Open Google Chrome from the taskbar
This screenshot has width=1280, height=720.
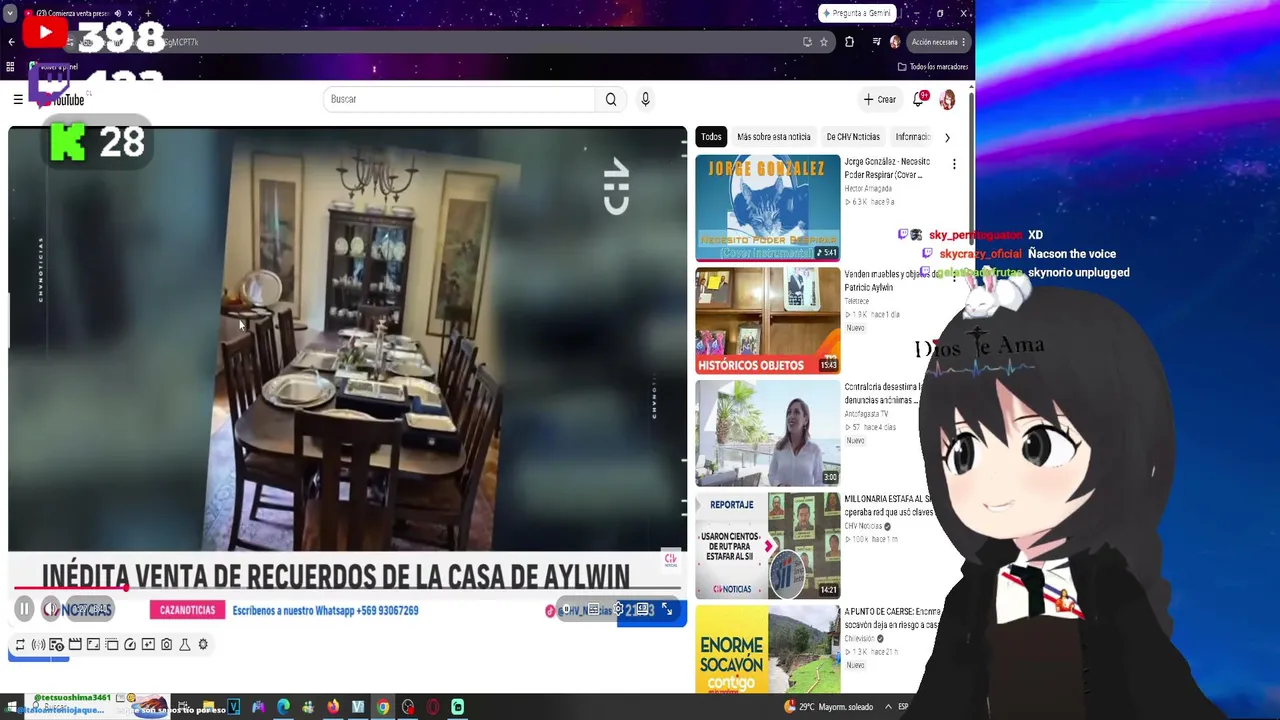(383, 707)
